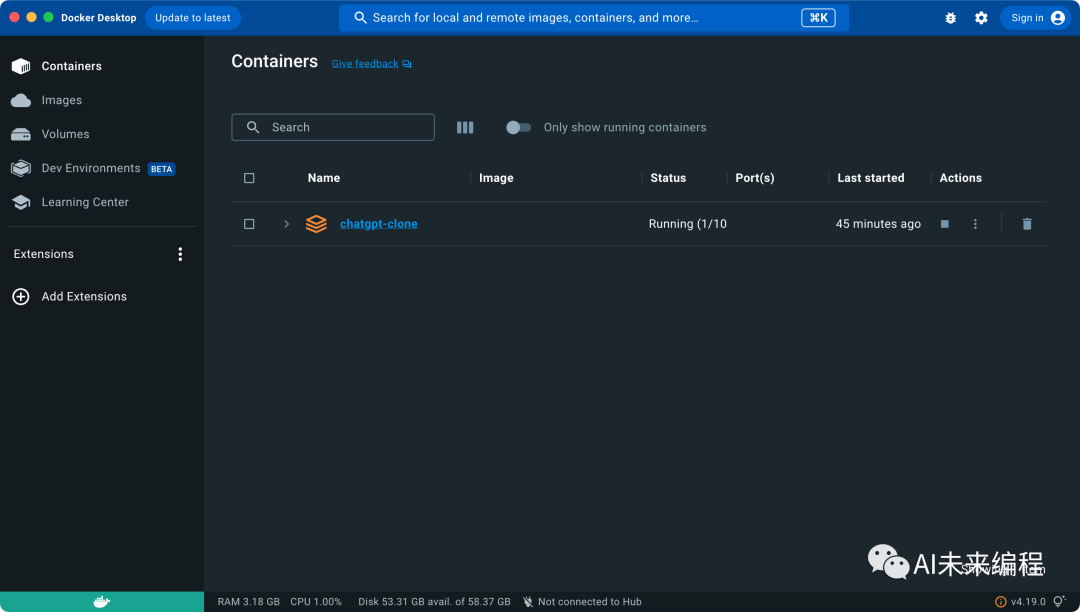Click the CPU 1.00% status text

316,602
